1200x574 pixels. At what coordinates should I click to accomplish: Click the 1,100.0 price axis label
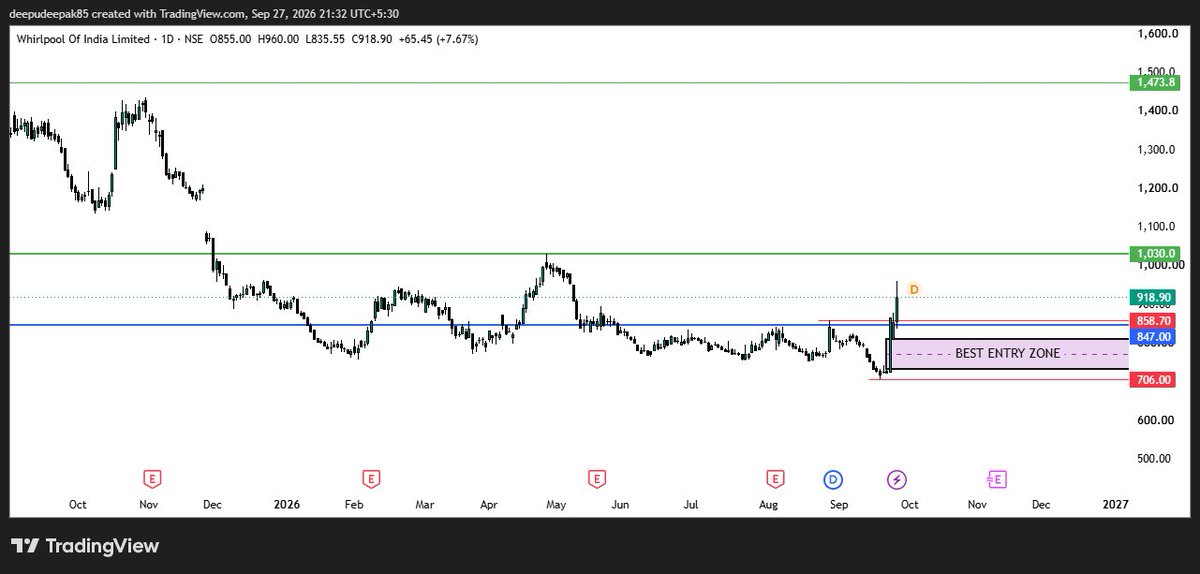[x=1155, y=227]
